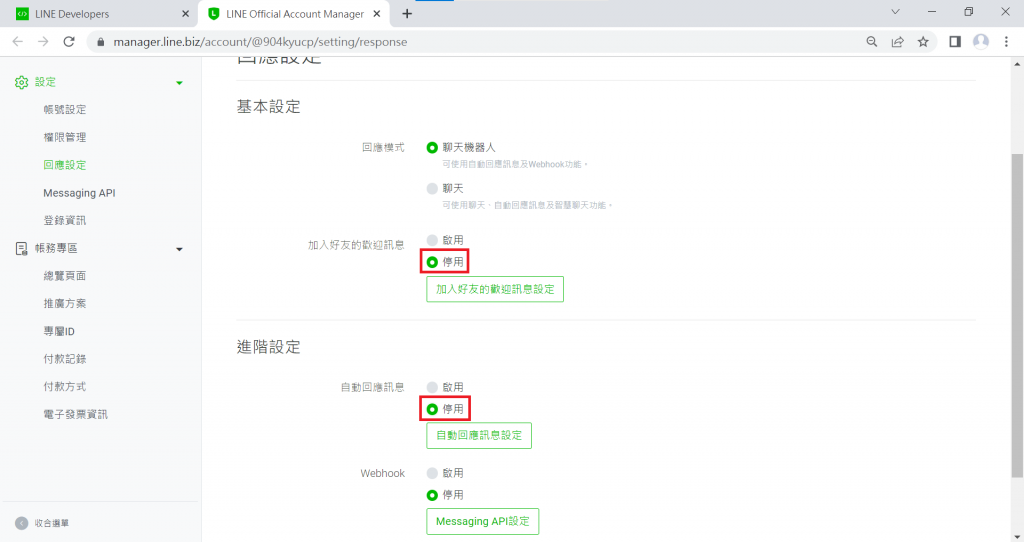1024x542 pixels.
Task: Click the scrollbar down arrow
Action: pyautogui.click(x=1017, y=537)
